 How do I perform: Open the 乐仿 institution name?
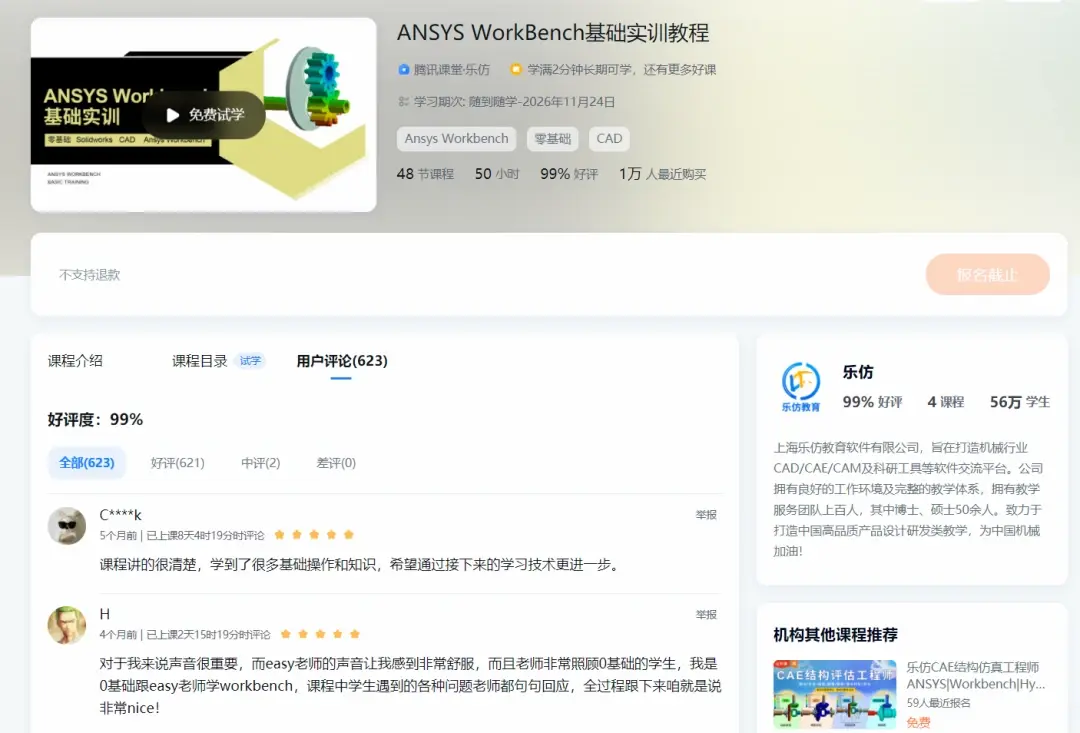[858, 373]
